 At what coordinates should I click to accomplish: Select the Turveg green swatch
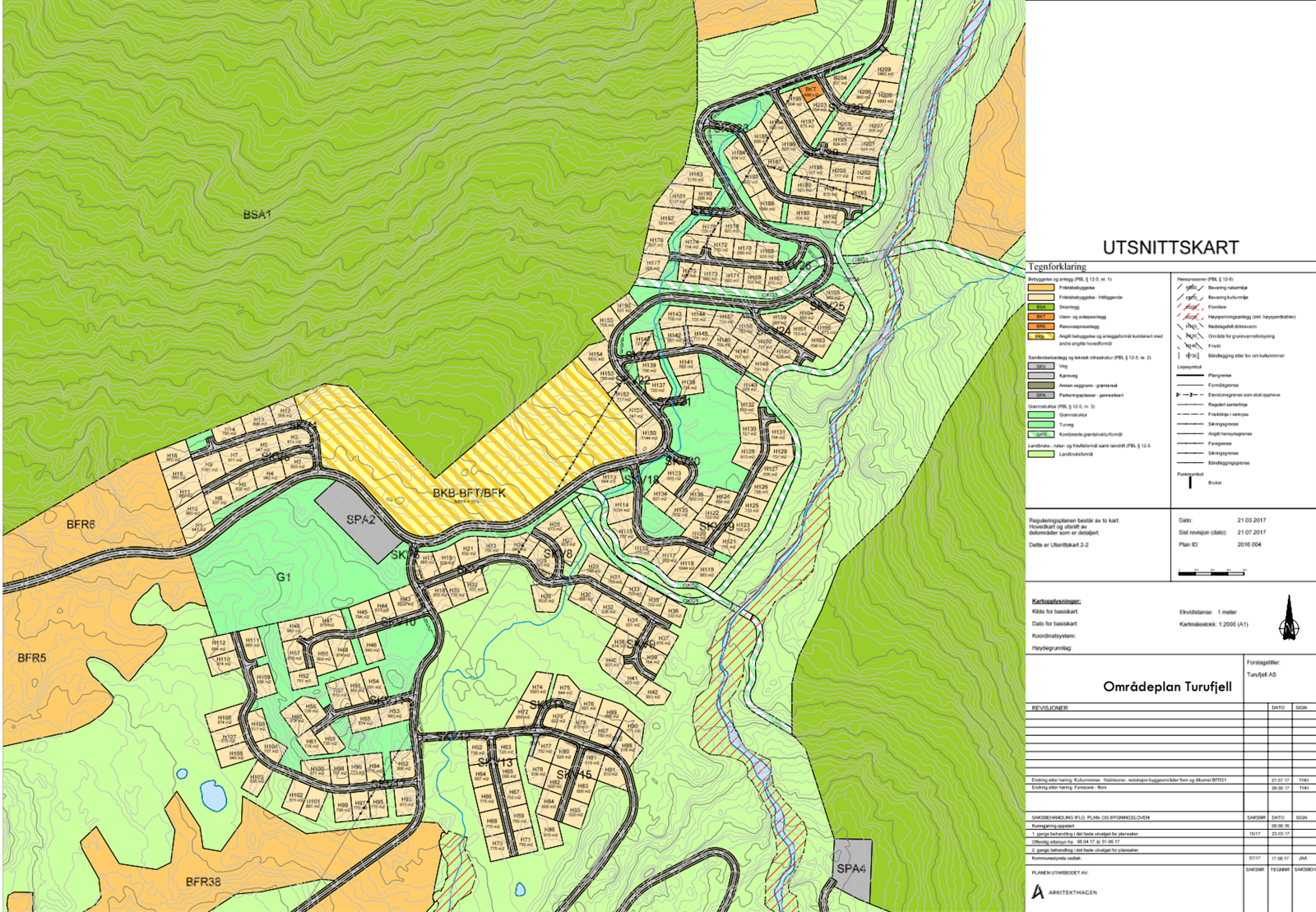pyautogui.click(x=1041, y=424)
